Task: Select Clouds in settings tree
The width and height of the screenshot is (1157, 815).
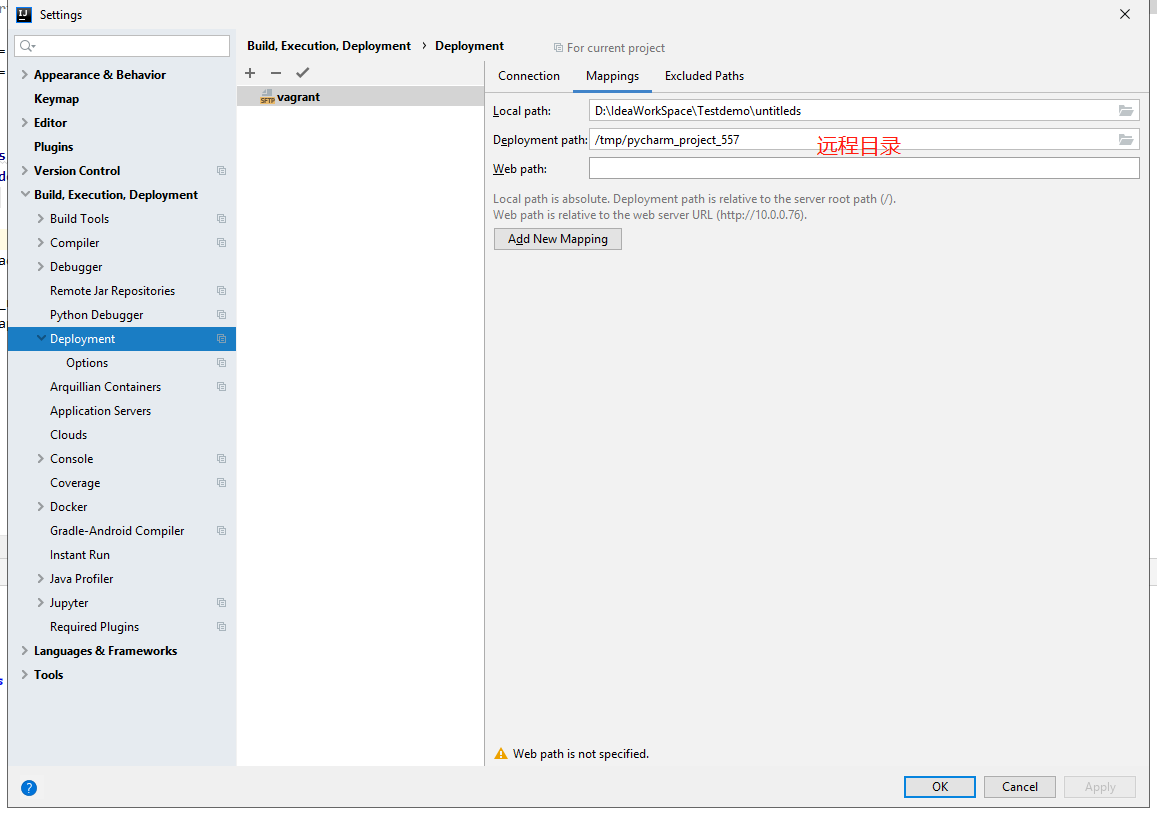Action: [69, 435]
